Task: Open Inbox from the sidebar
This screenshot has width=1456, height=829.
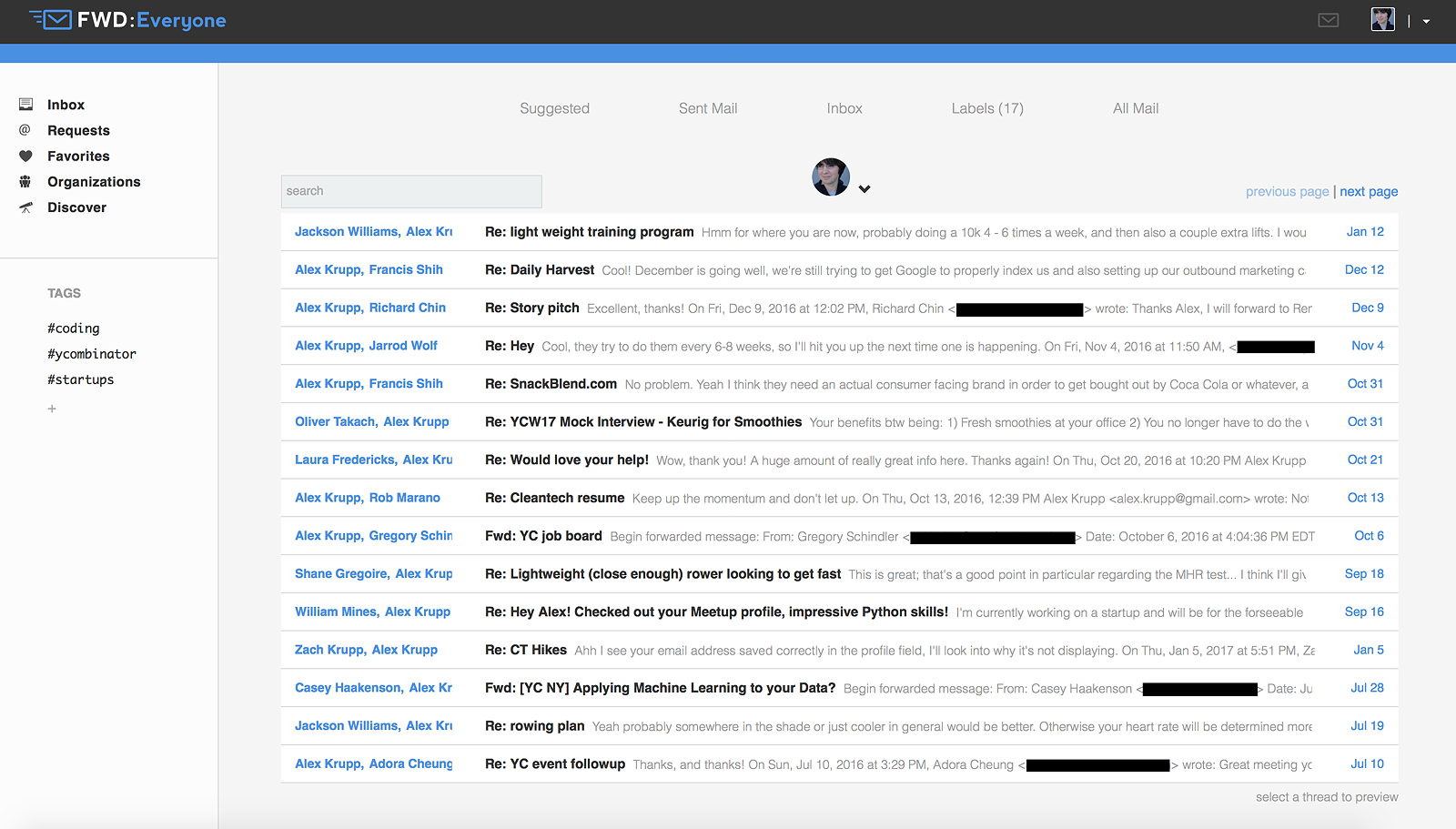Action: 66,105
